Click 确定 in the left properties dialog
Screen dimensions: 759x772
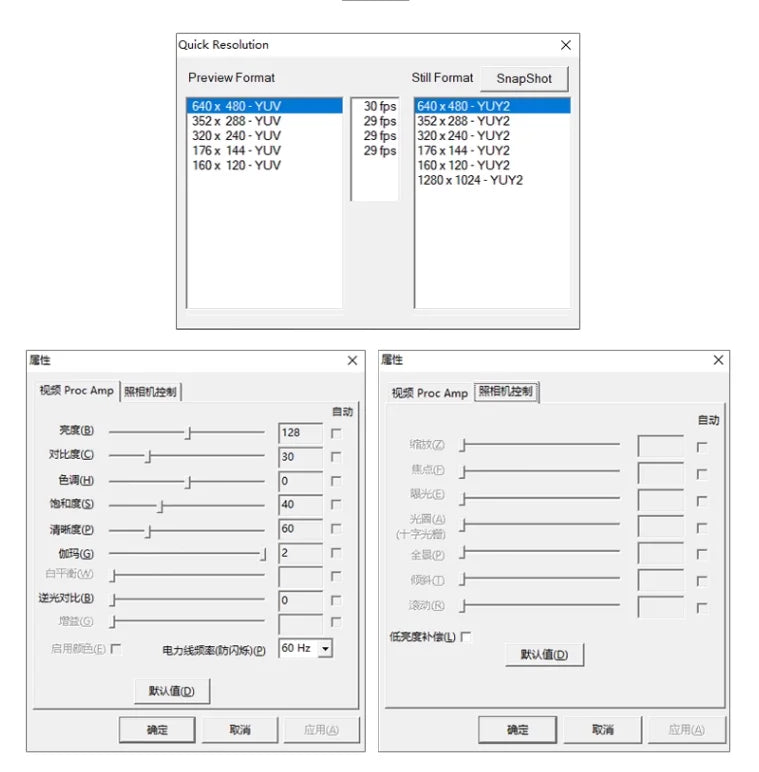[x=157, y=730]
